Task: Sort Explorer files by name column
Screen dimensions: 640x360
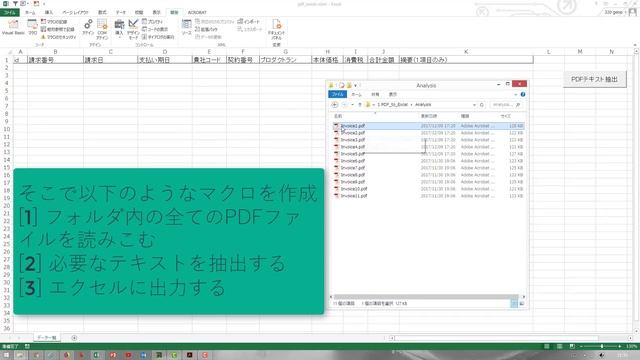Action: point(338,116)
